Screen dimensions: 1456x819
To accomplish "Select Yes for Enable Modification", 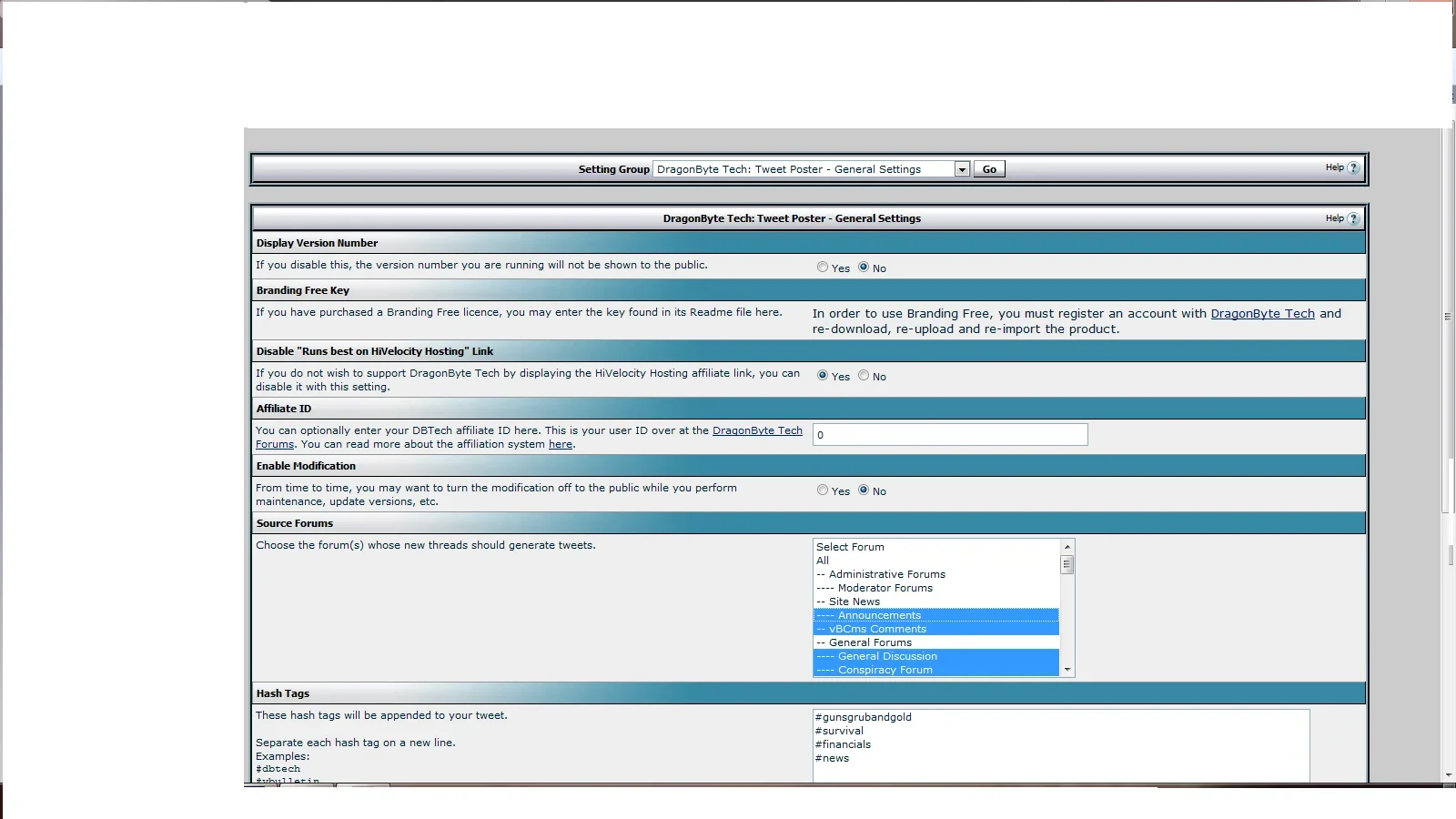I will point(823,490).
